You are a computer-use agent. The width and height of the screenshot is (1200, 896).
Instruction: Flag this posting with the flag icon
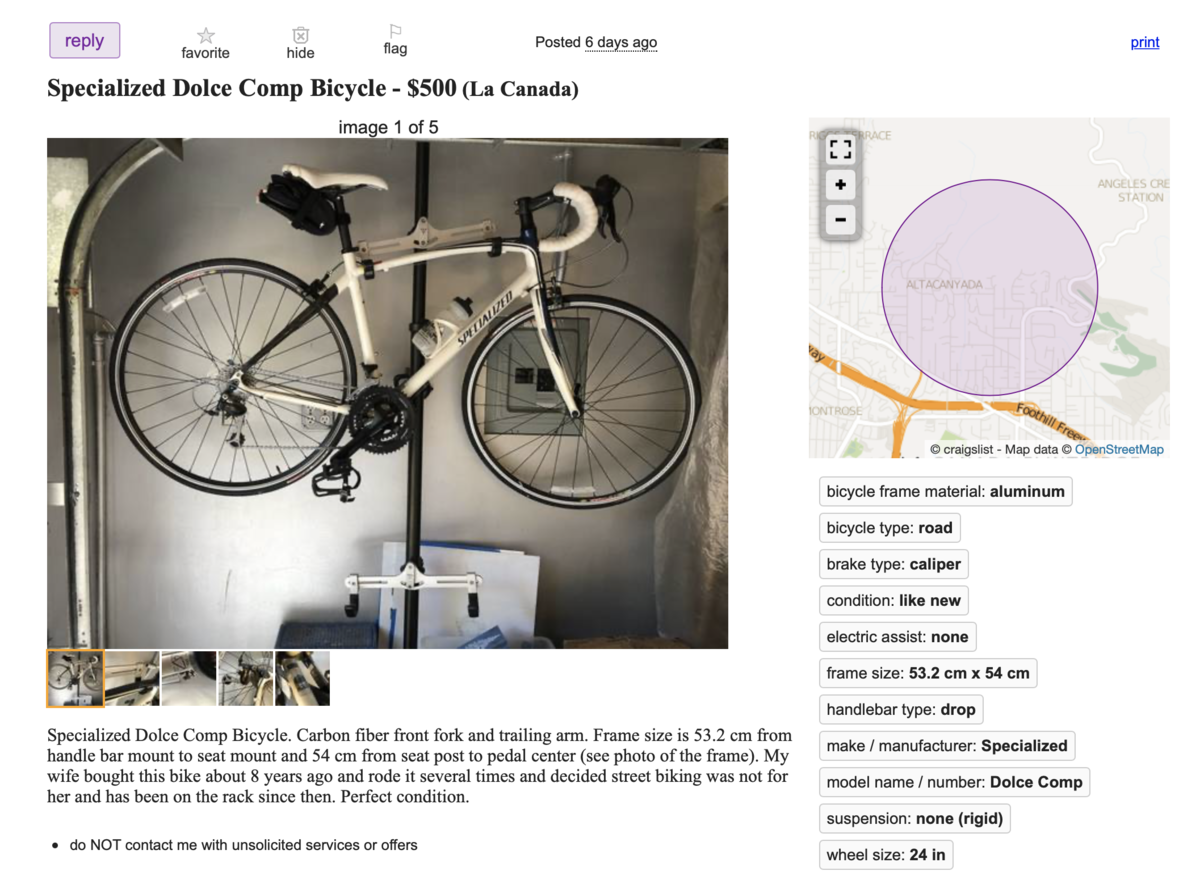click(395, 33)
